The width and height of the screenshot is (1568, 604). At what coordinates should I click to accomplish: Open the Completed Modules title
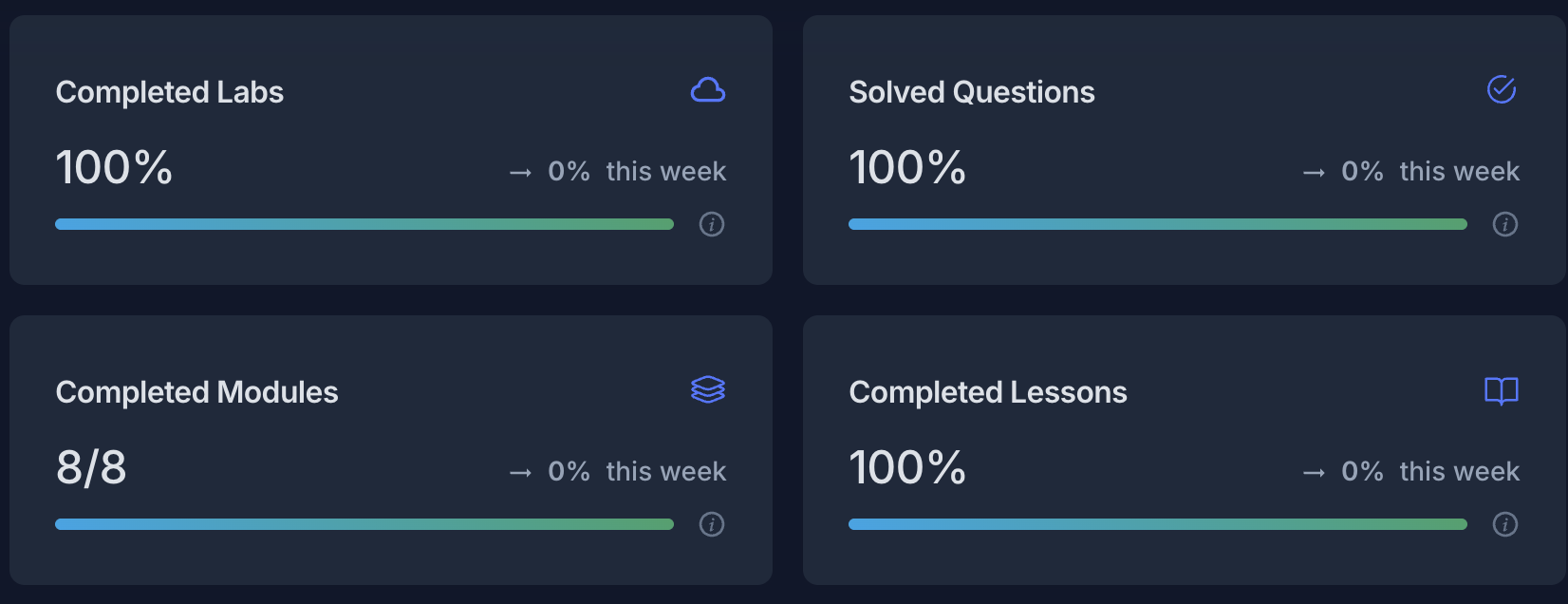(196, 392)
